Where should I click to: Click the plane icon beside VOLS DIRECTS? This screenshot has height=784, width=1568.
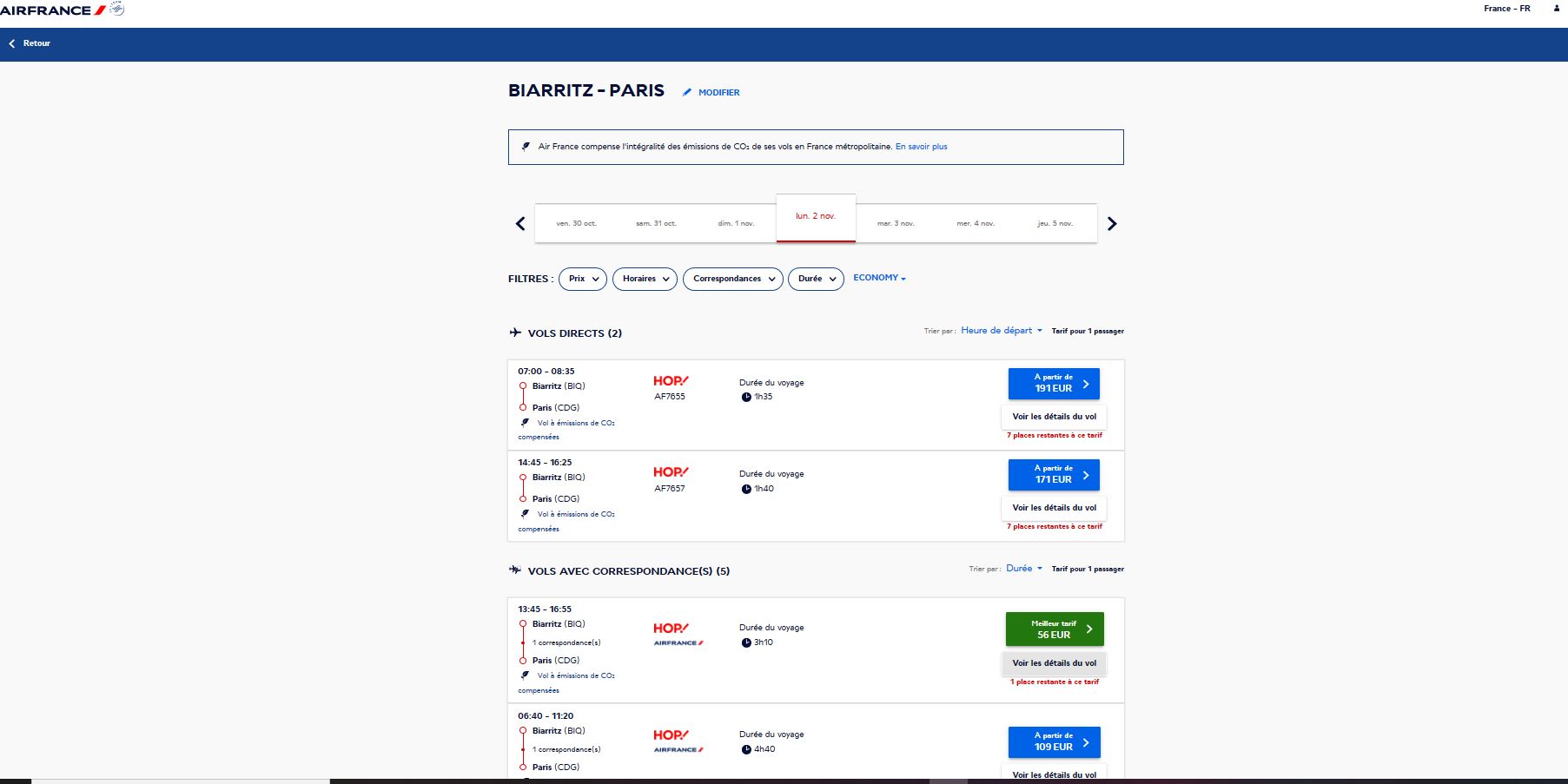tap(515, 333)
